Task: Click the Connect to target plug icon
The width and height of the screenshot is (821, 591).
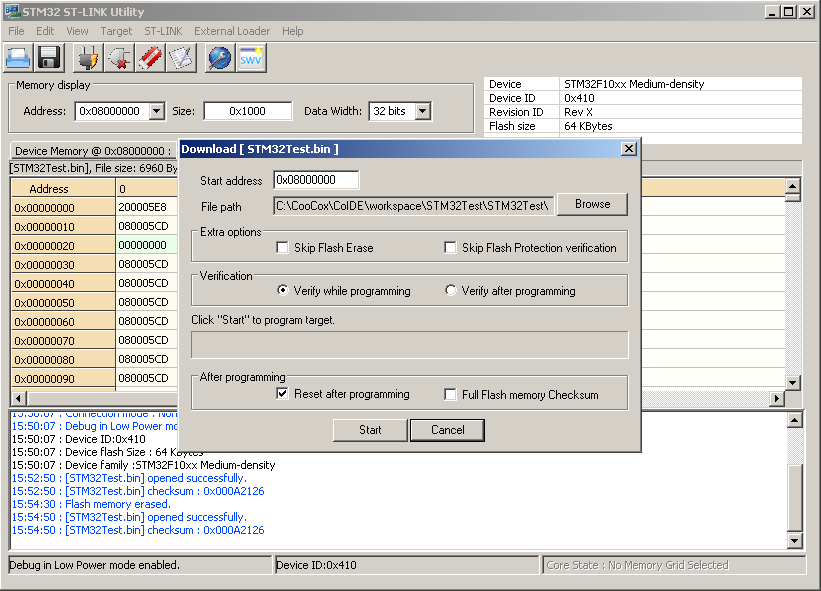Action: [88, 58]
